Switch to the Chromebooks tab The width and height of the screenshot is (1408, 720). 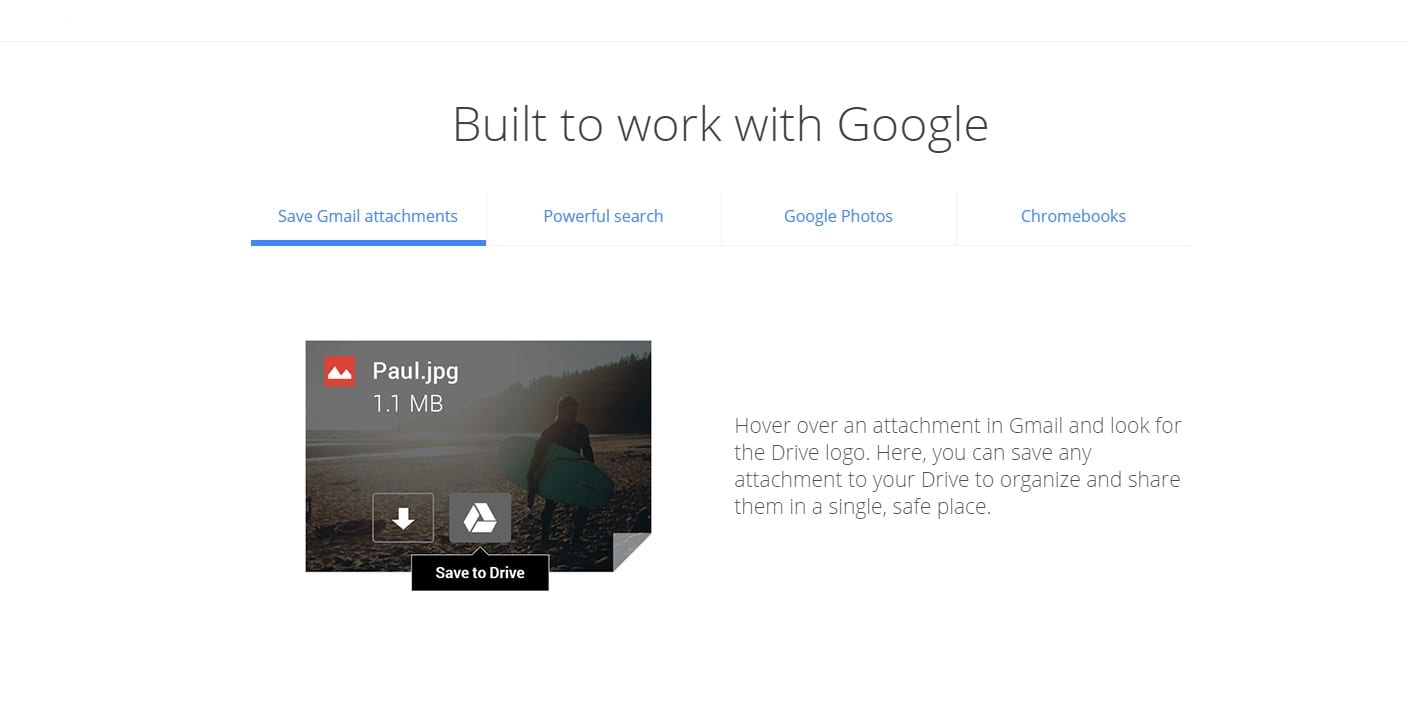pyautogui.click(x=1073, y=216)
